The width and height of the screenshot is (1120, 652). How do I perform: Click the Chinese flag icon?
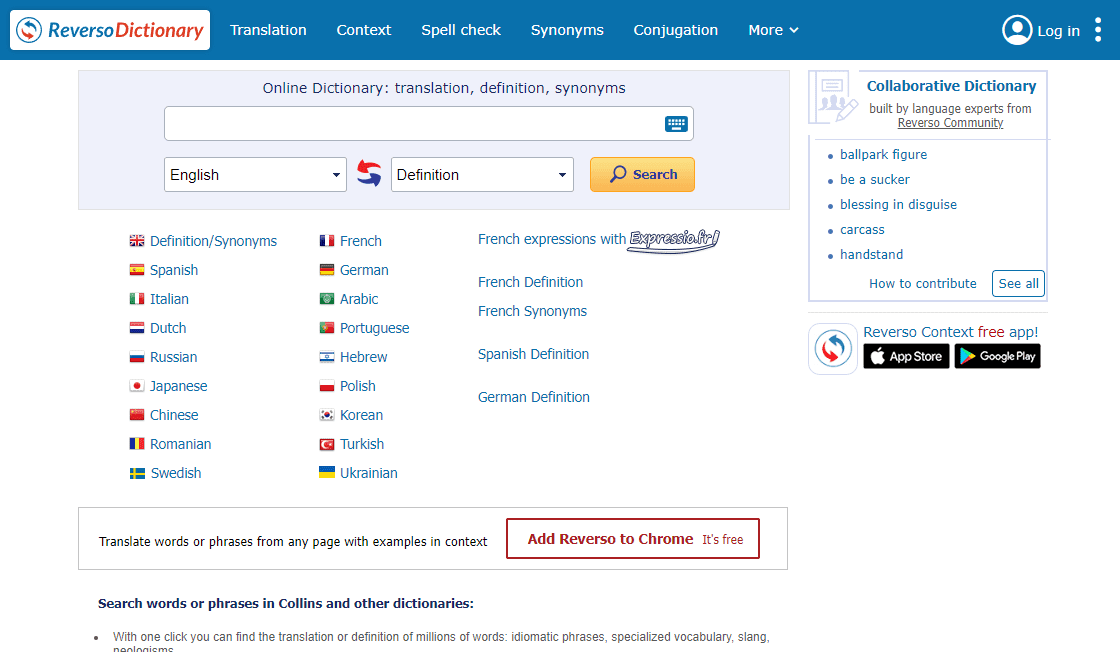coord(137,415)
